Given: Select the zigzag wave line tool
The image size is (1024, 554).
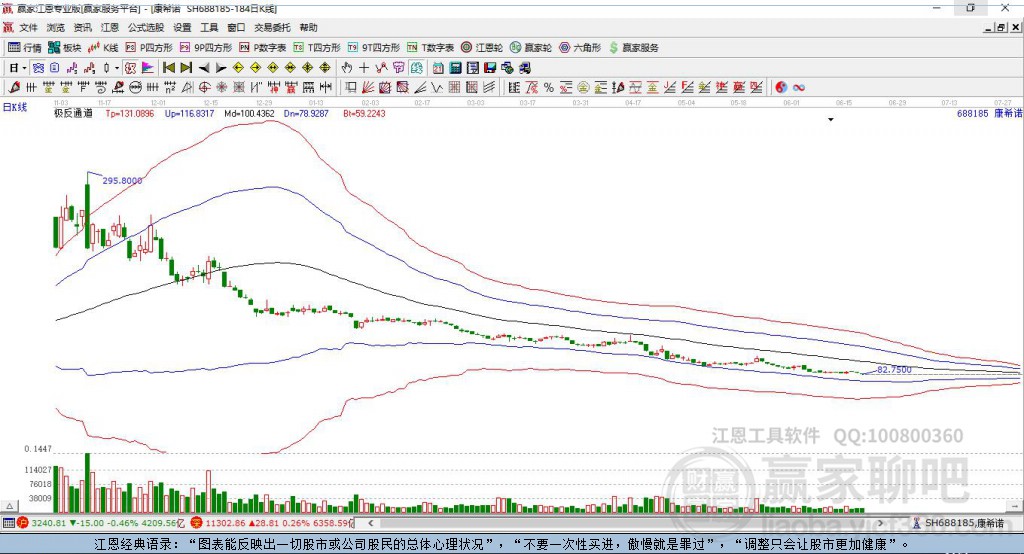Looking at the screenshot, I should pos(437,87).
